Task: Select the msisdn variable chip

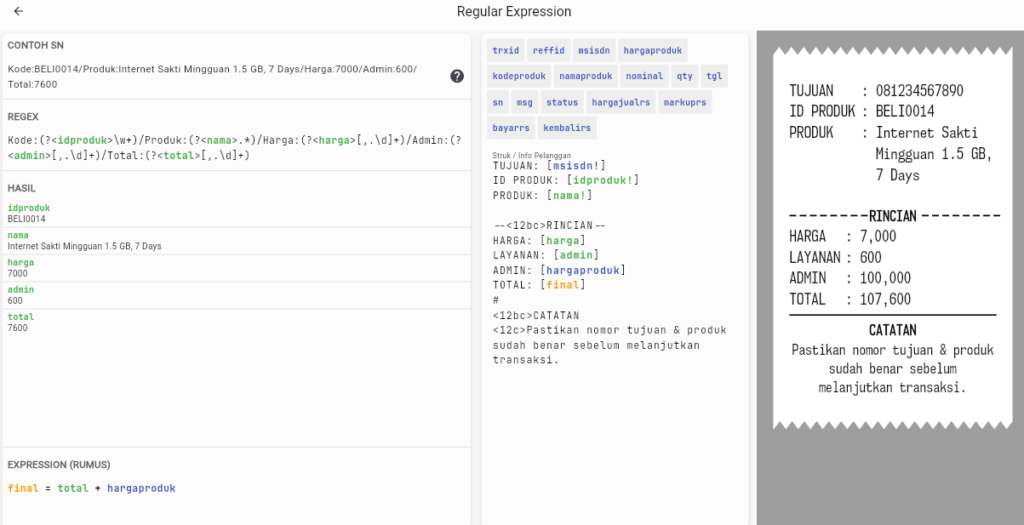Action: click(593, 50)
